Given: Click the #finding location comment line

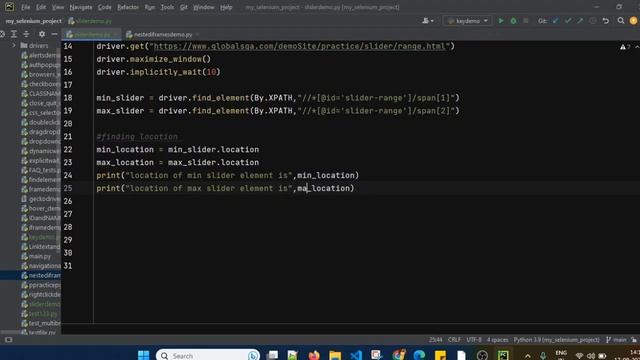Looking at the screenshot, I should click(x=137, y=137).
